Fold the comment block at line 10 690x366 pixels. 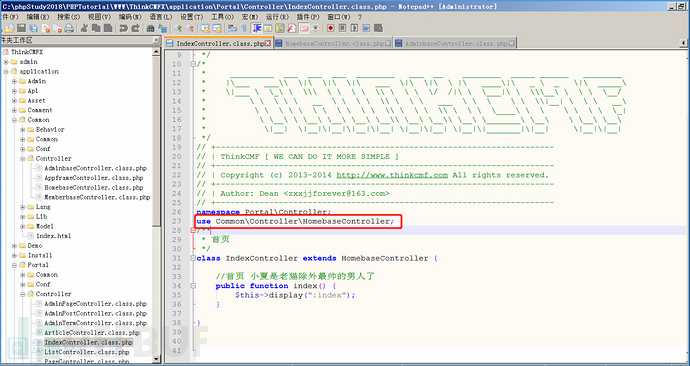[x=193, y=64]
